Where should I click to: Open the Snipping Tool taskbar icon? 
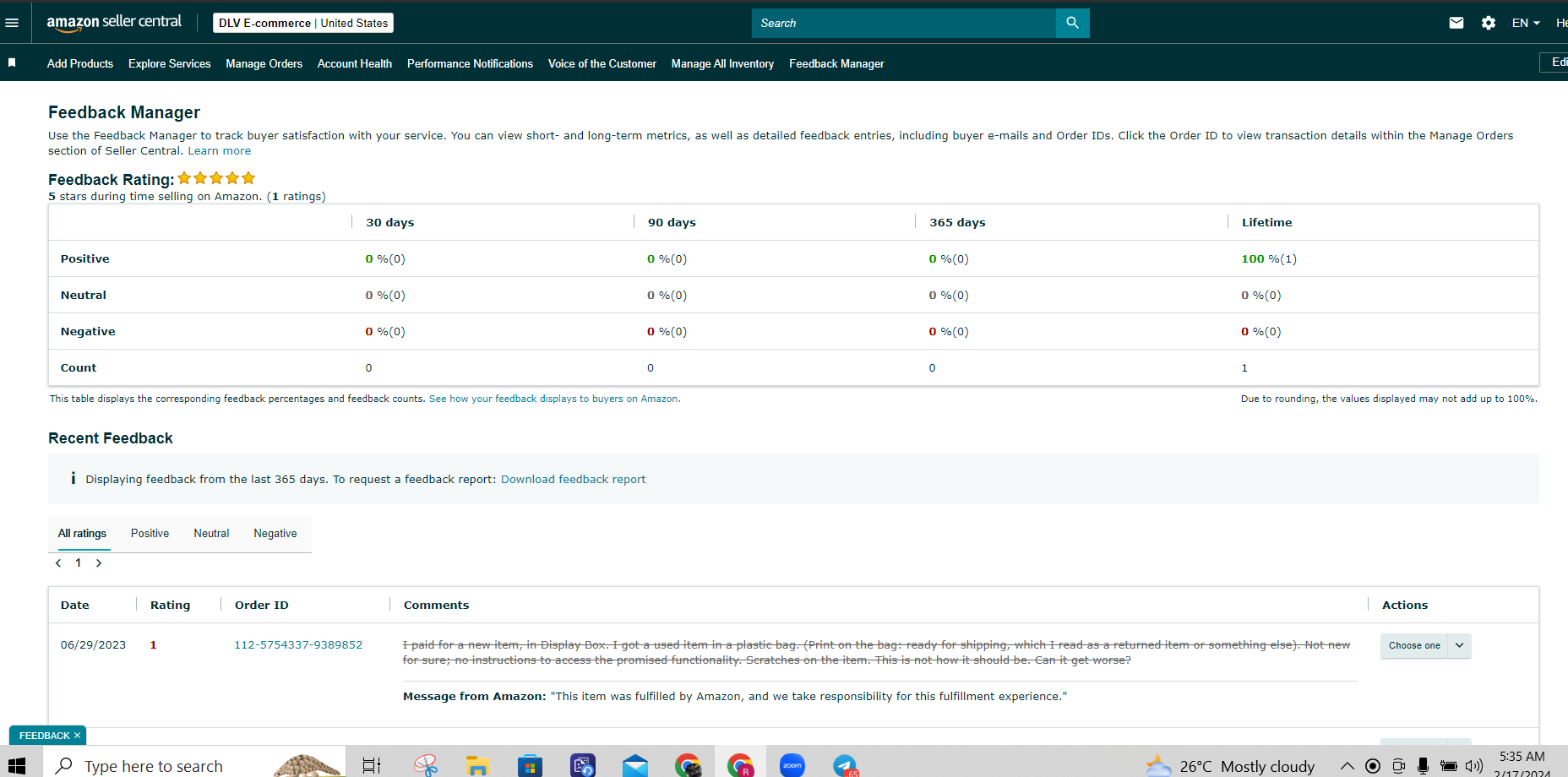[426, 765]
